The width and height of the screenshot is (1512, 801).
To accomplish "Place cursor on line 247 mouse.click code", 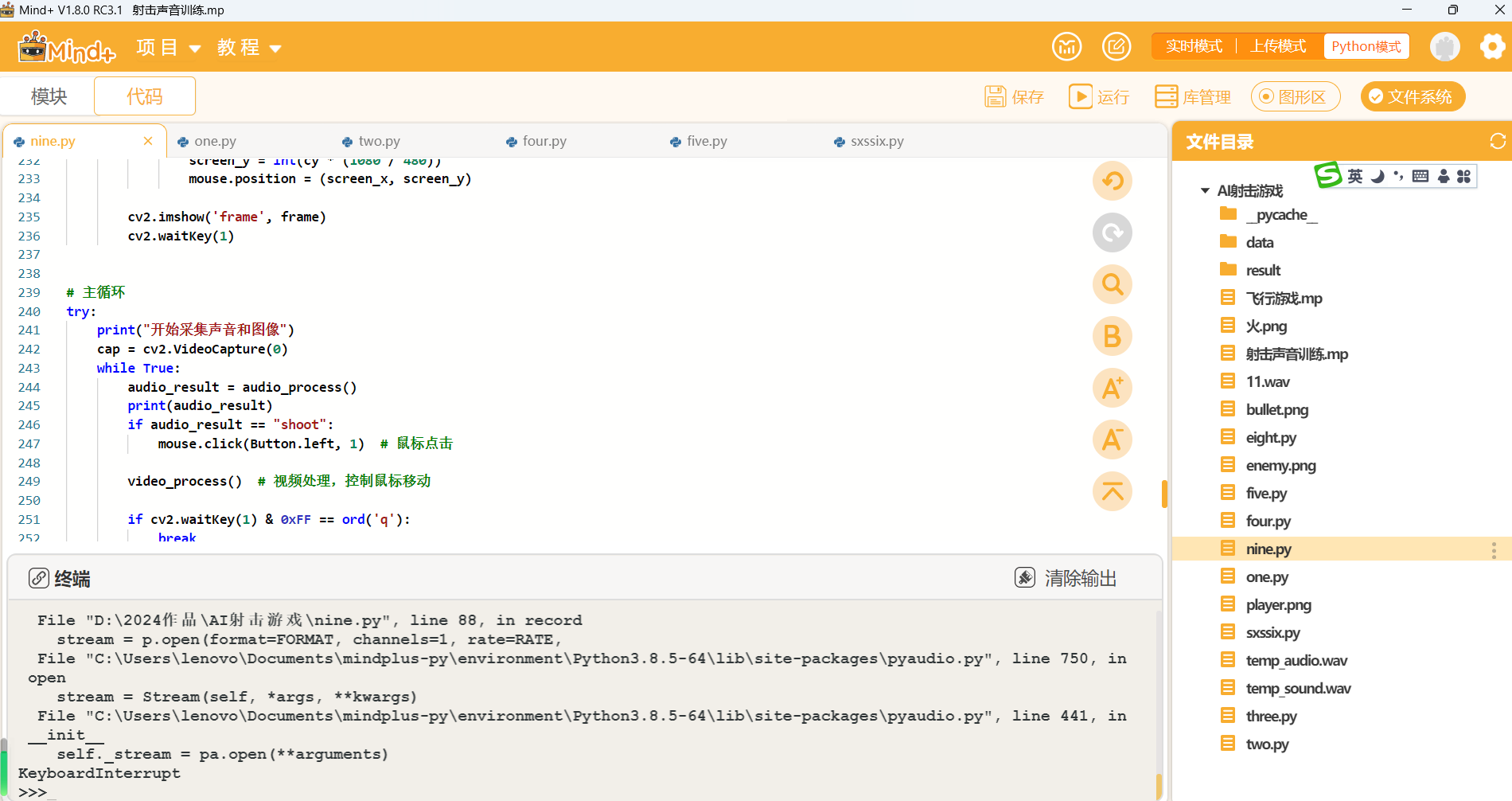I will 261,443.
